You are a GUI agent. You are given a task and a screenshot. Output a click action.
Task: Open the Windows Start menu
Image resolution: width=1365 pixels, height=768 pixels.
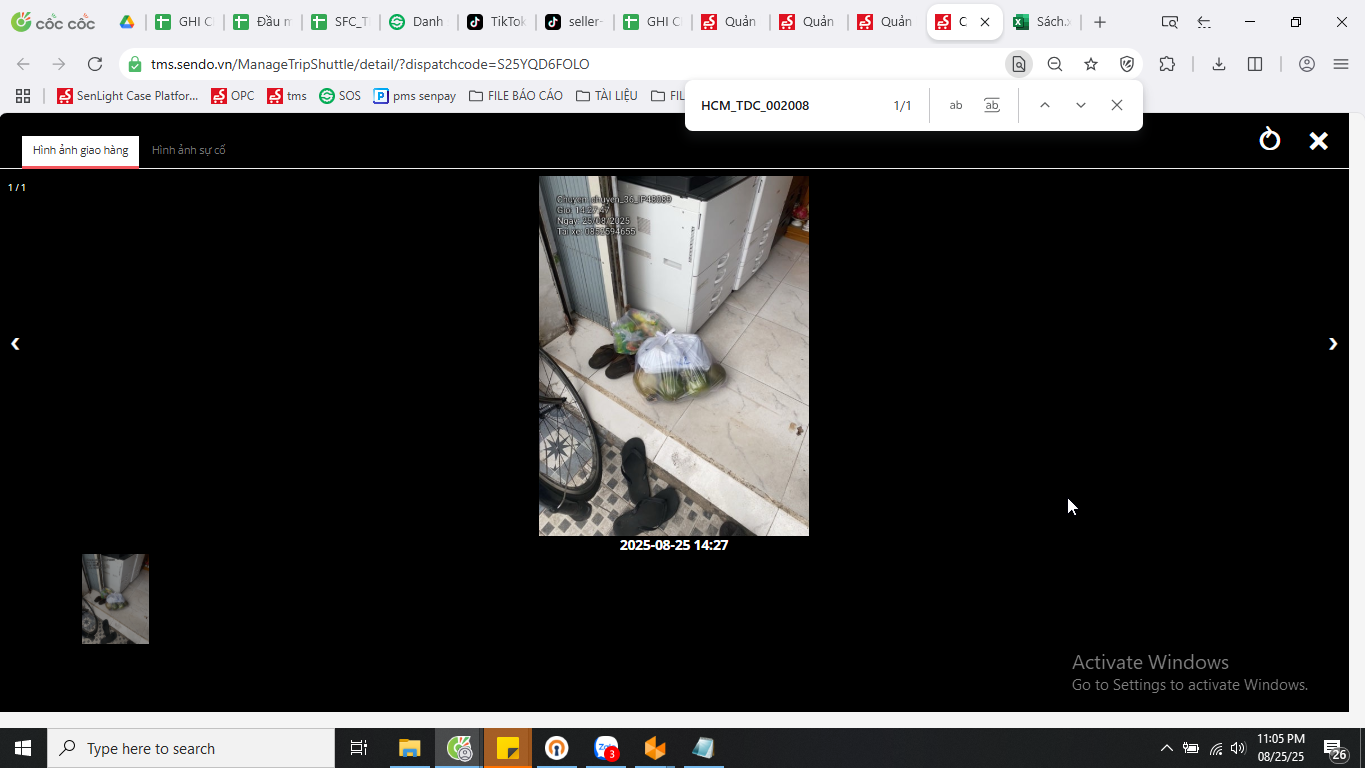(x=23, y=748)
